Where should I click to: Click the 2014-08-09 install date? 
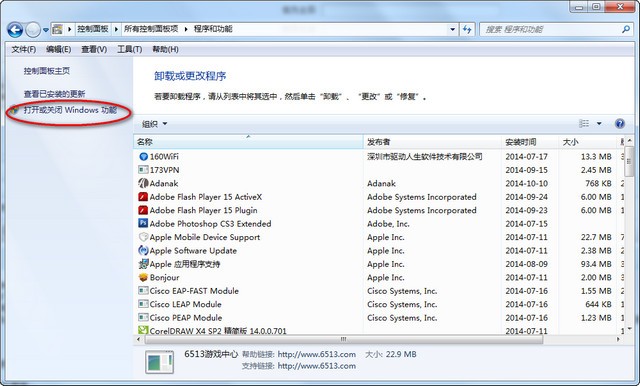pos(527,264)
